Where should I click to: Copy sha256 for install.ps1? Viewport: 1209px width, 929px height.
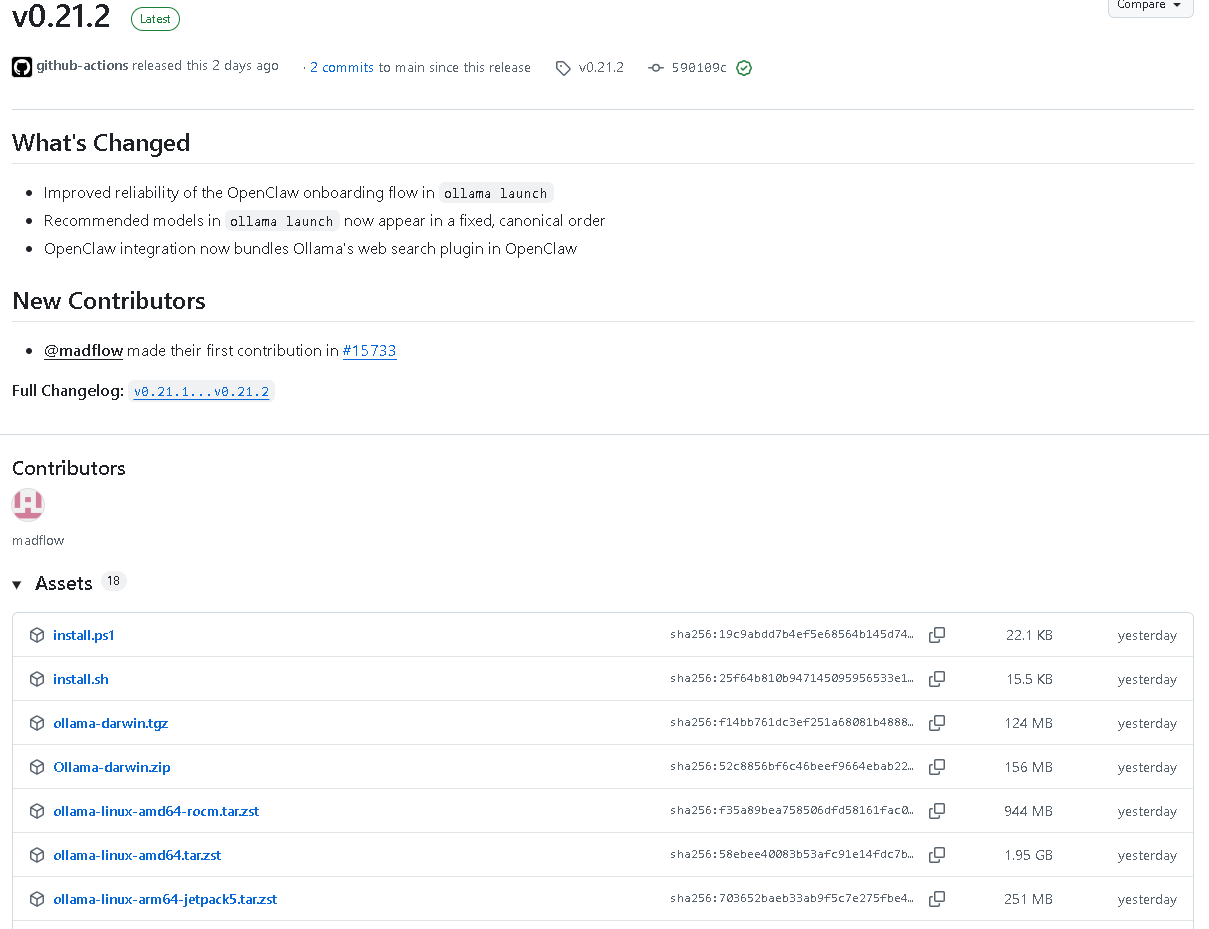937,635
